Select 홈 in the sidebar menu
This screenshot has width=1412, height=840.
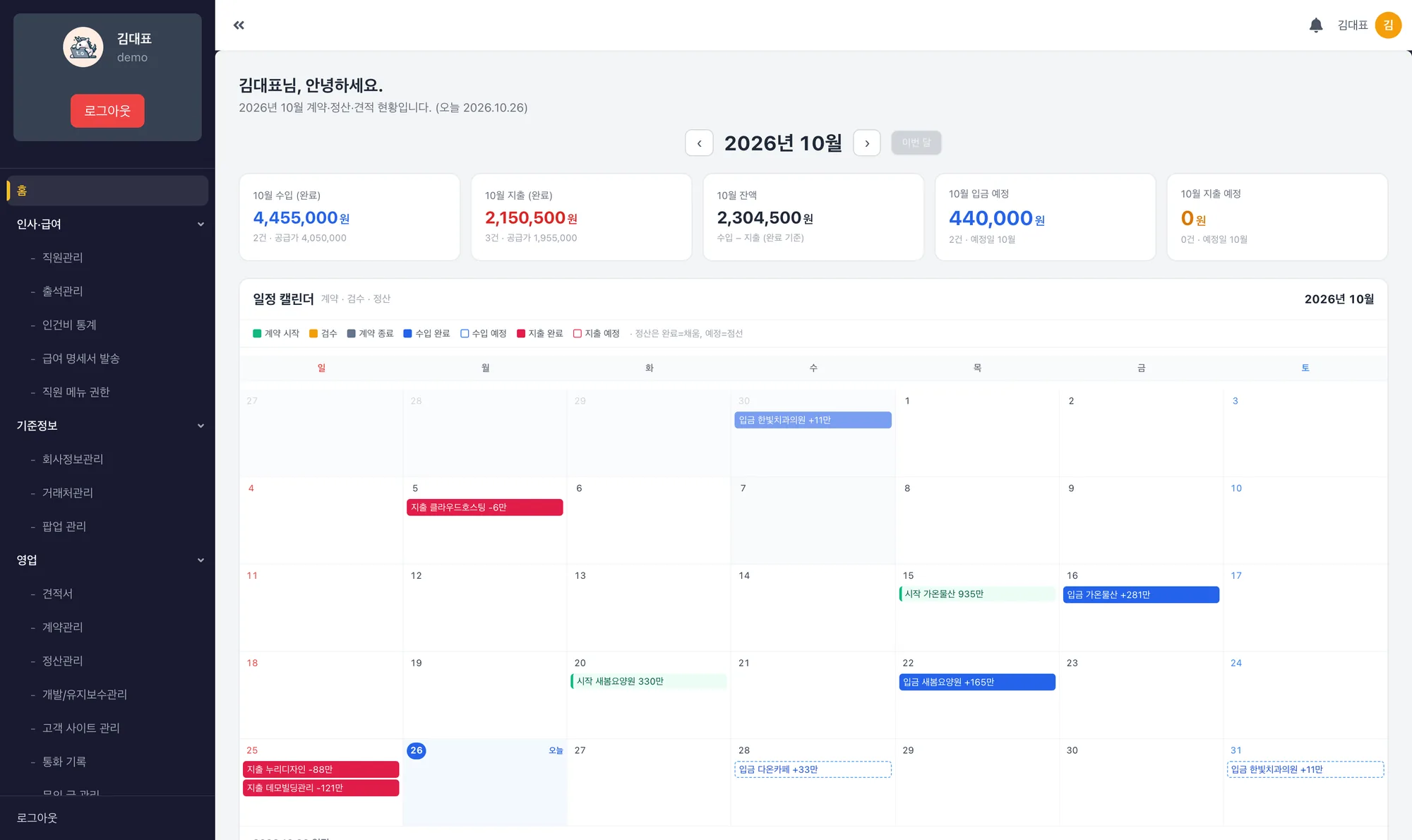[107, 191]
